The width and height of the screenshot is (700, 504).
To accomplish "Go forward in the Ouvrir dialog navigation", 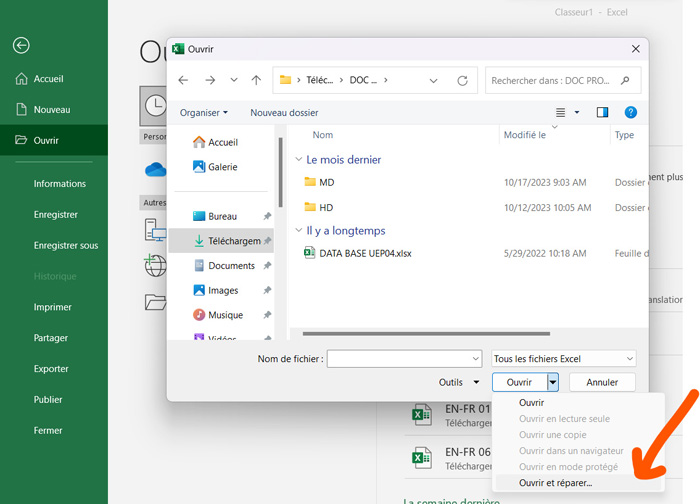I will (x=210, y=80).
